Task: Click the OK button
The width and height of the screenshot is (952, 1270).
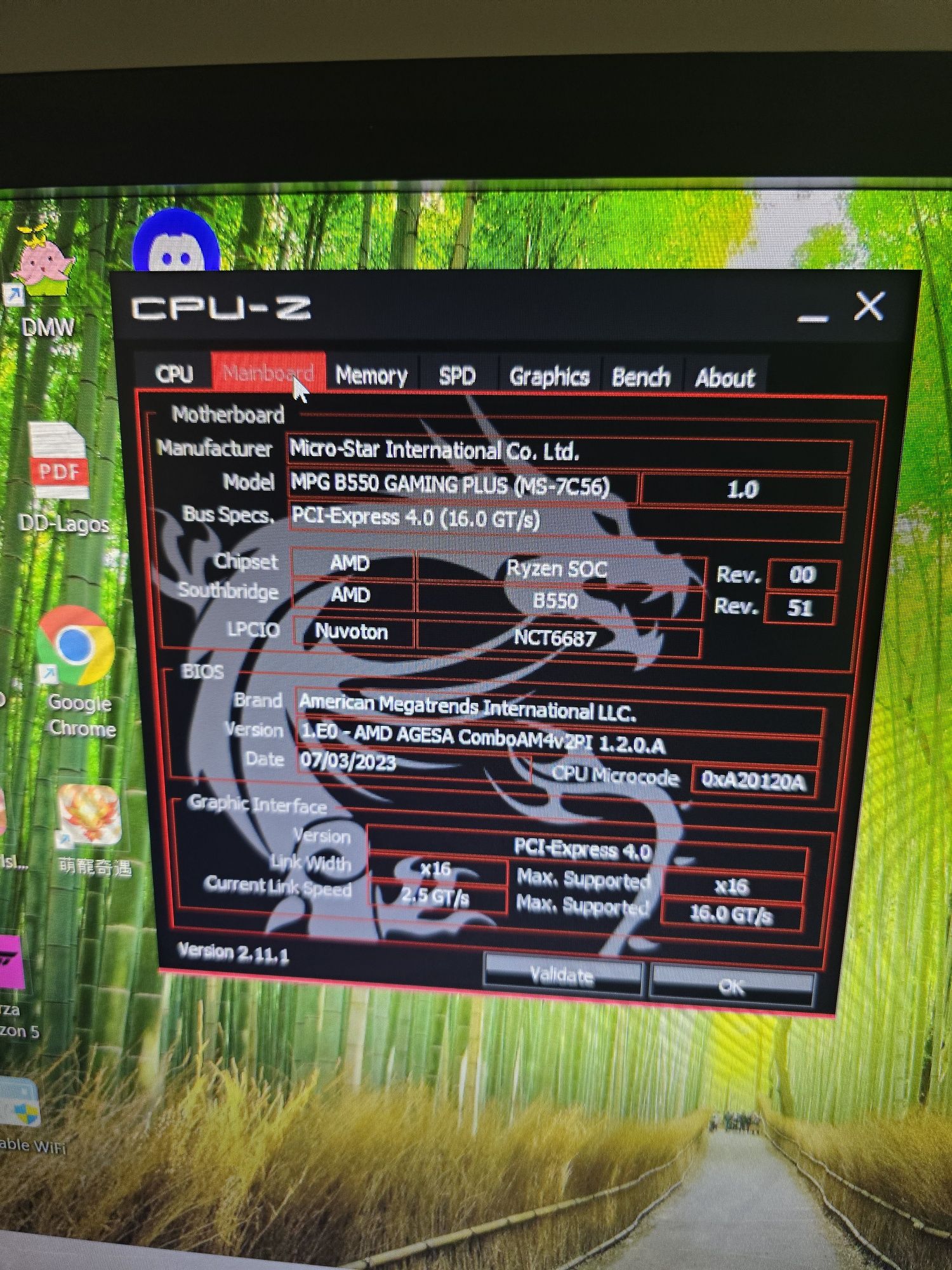Action: [x=731, y=986]
